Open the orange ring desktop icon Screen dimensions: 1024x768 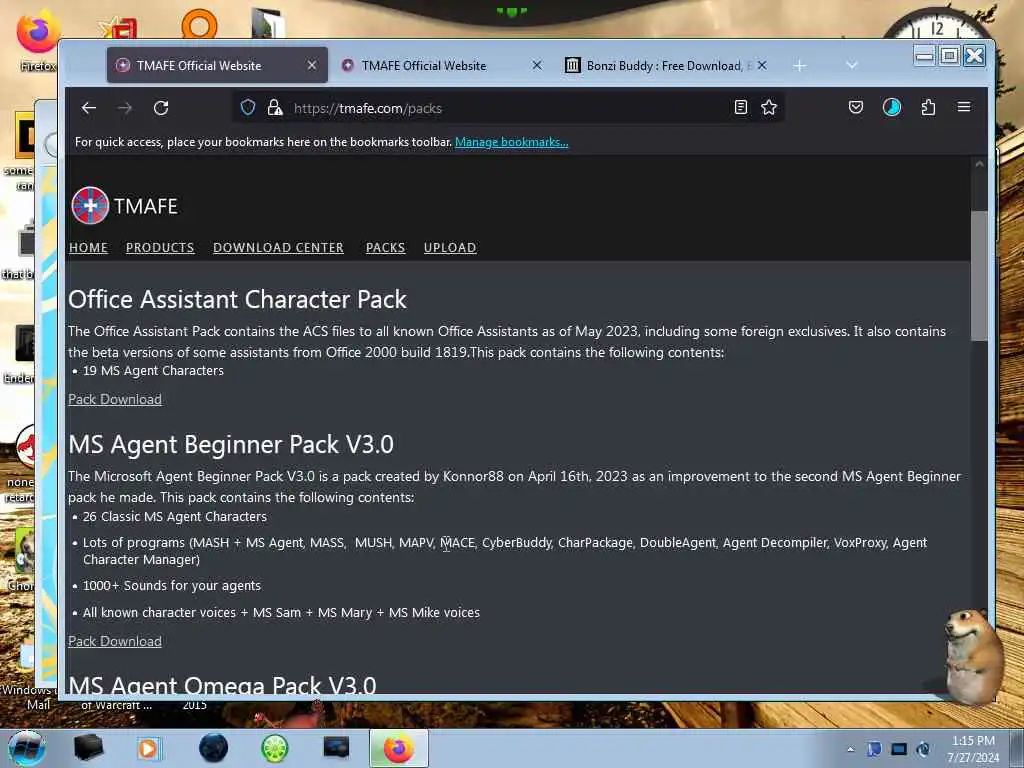199,24
